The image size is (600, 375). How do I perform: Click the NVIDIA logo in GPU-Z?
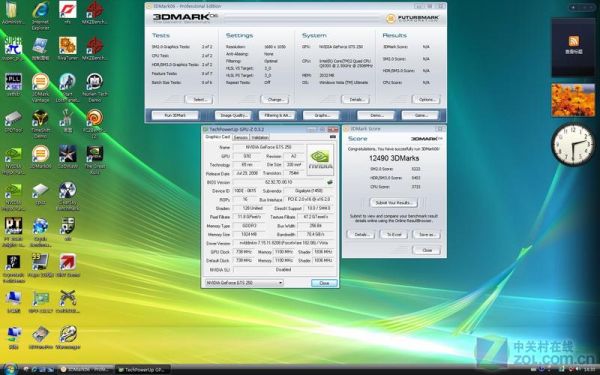(x=320, y=159)
